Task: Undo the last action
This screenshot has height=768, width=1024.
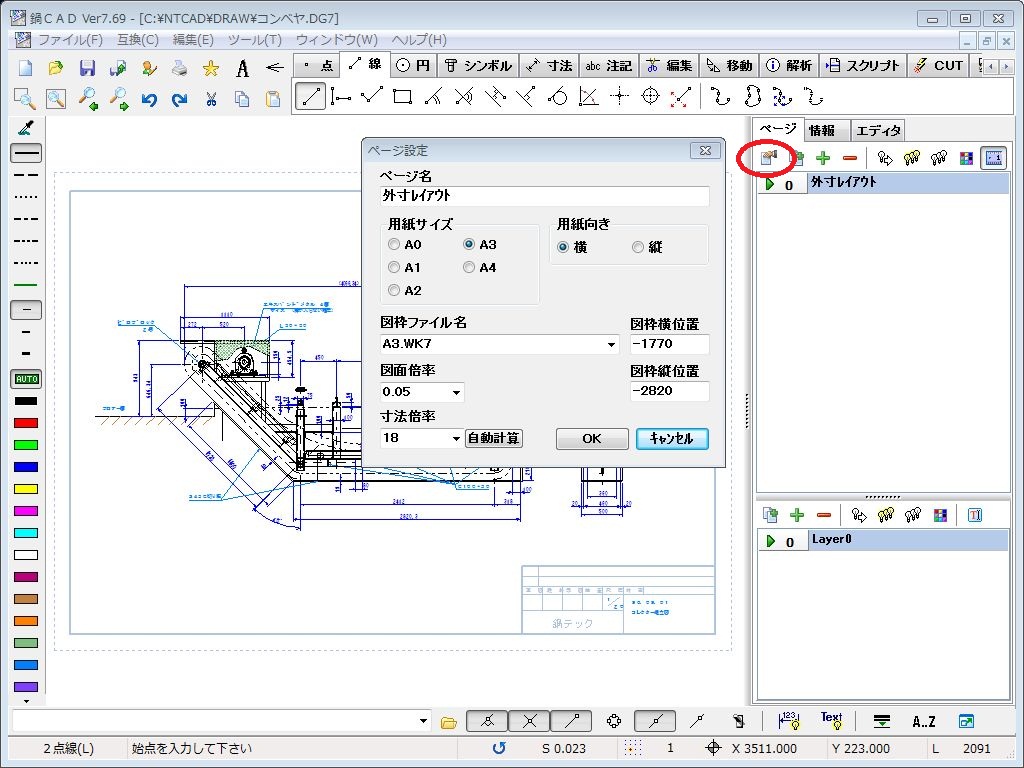Action: tap(149, 99)
